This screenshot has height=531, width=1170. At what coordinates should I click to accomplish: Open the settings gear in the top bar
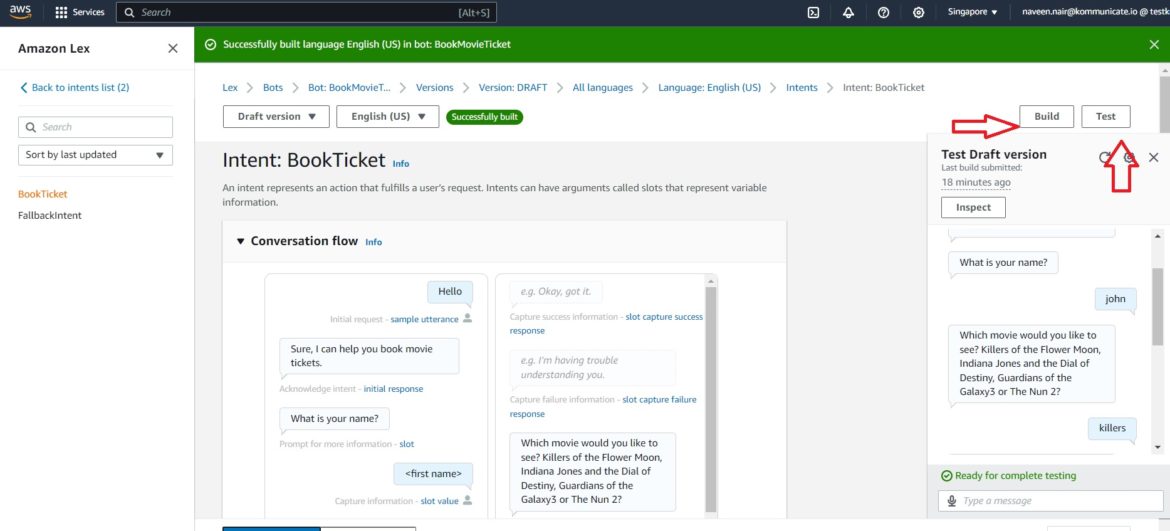tap(919, 12)
